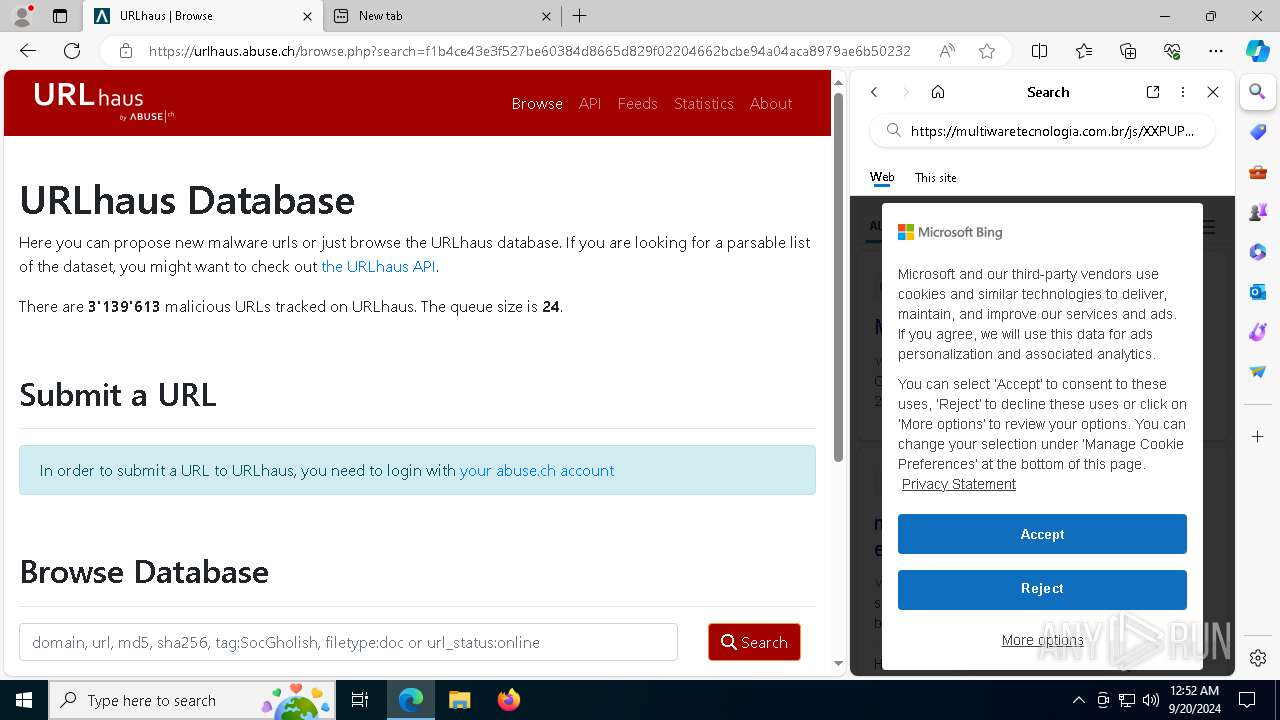This screenshot has height=720, width=1280.
Task: Select This site tab in sidebar
Action: (x=936, y=177)
